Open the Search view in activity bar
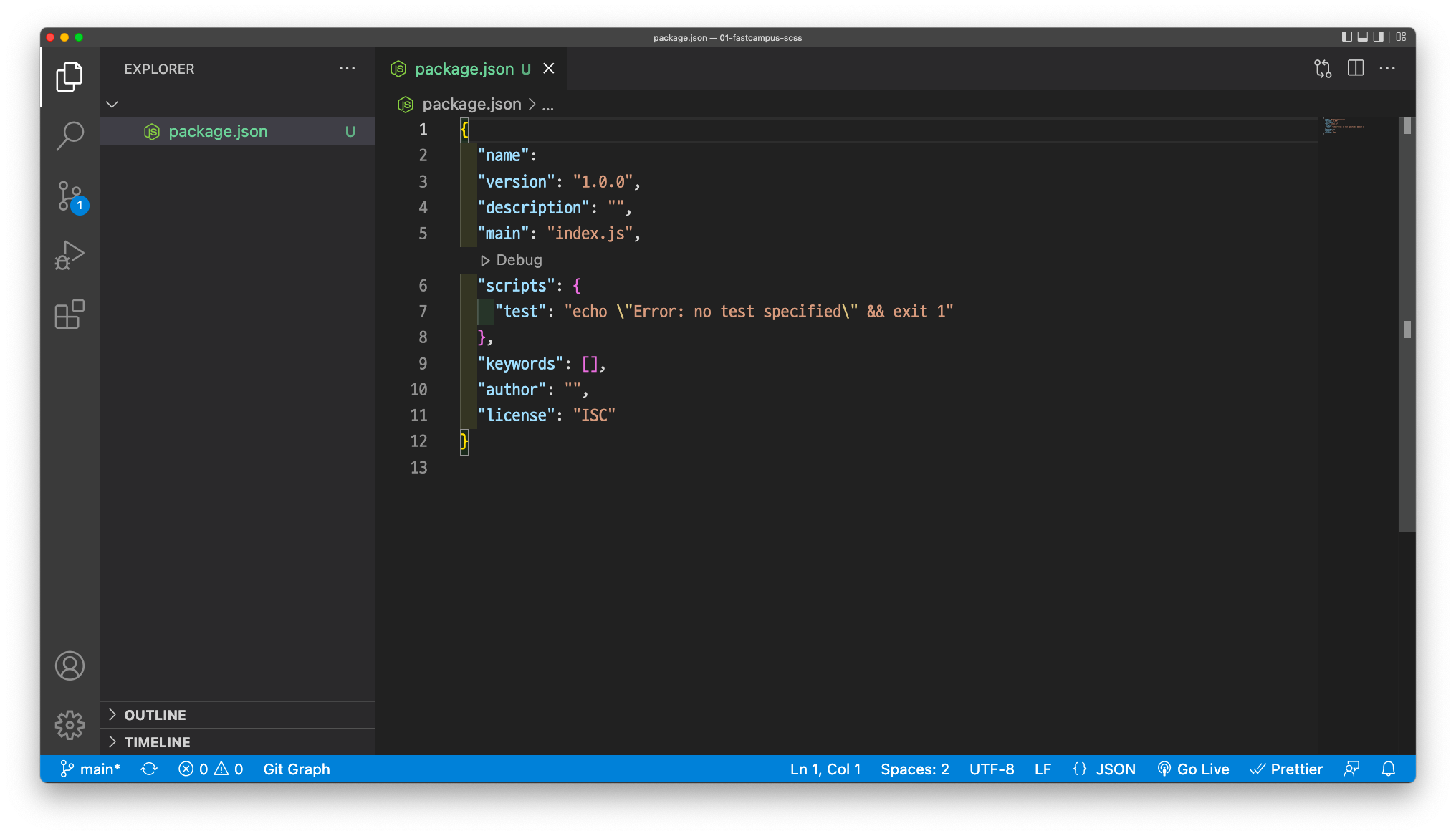This screenshot has height=836, width=1456. [70, 135]
